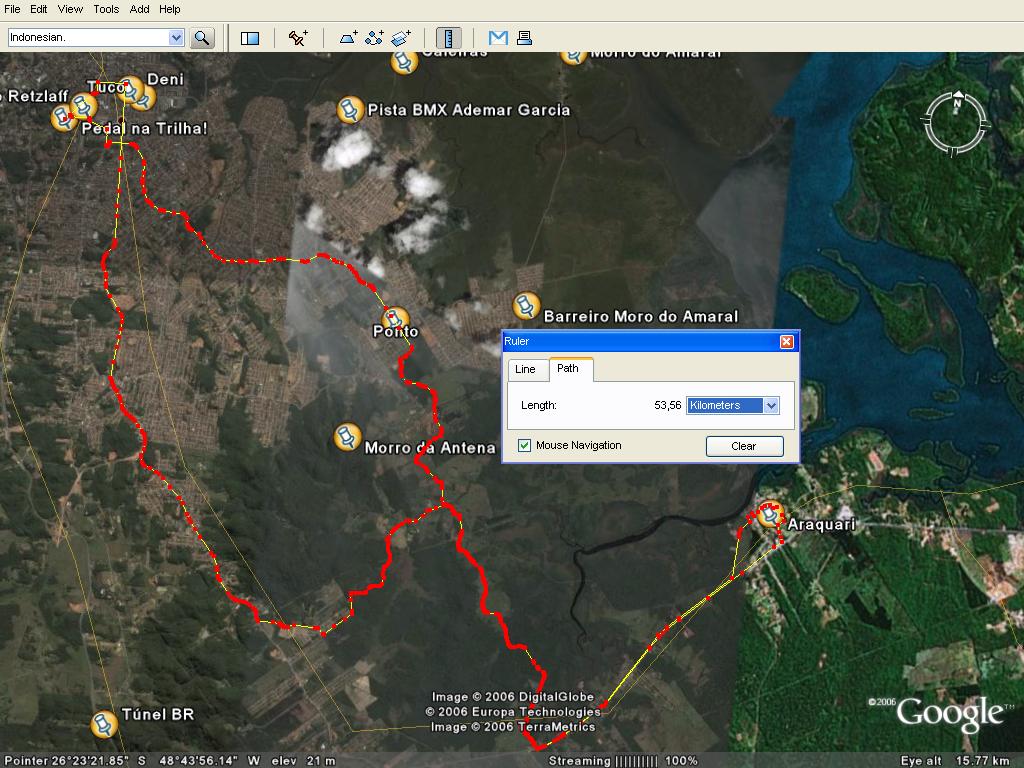Close the Ruler dialog
Viewport: 1024px width, 768px height.
tap(786, 342)
